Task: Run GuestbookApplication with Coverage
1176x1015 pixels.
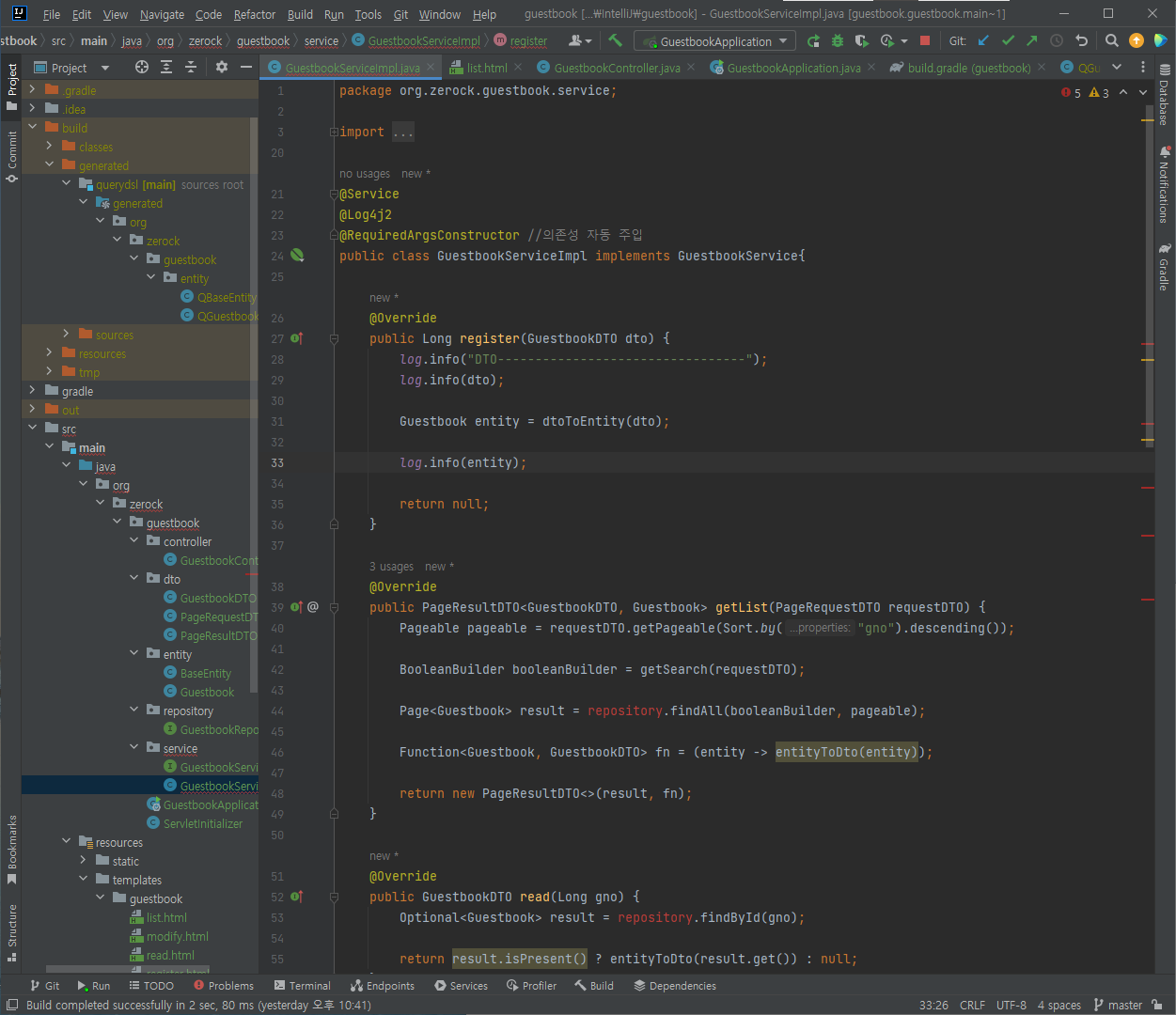Action: (x=861, y=40)
